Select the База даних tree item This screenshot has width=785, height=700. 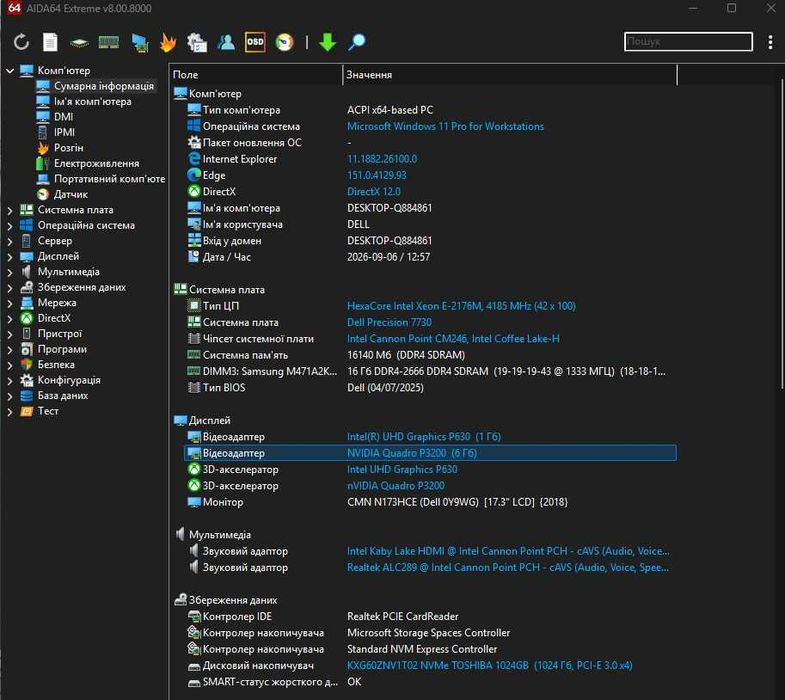pyautogui.click(x=63, y=396)
